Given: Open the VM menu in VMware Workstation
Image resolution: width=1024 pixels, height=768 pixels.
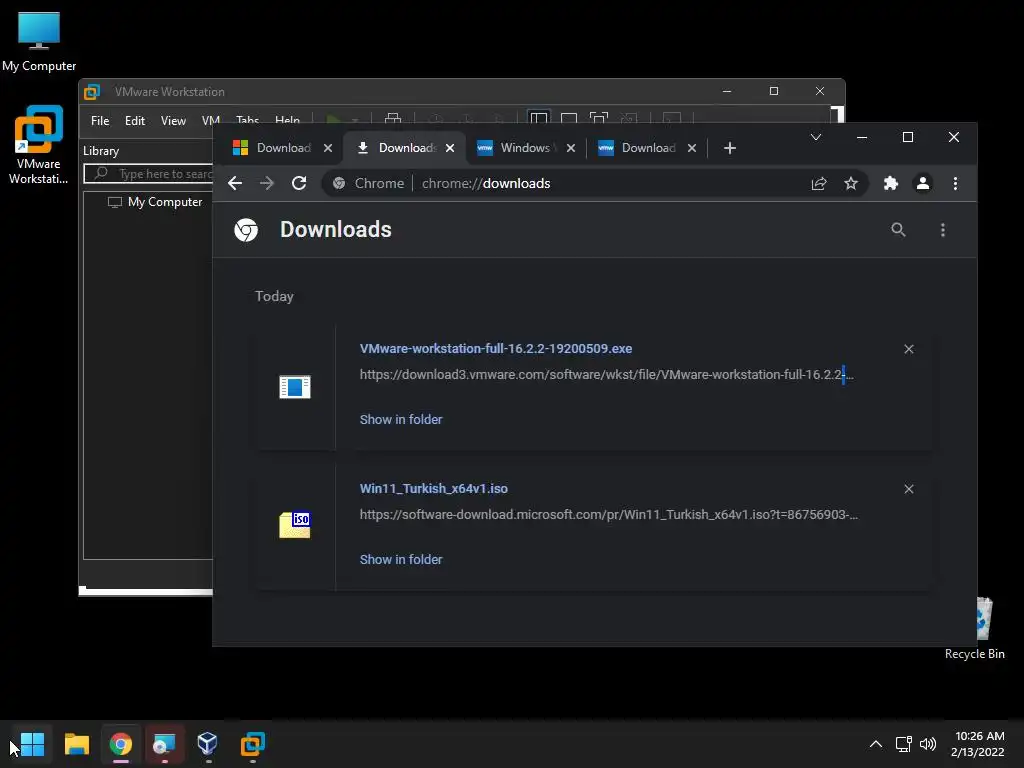Looking at the screenshot, I should coord(210,121).
